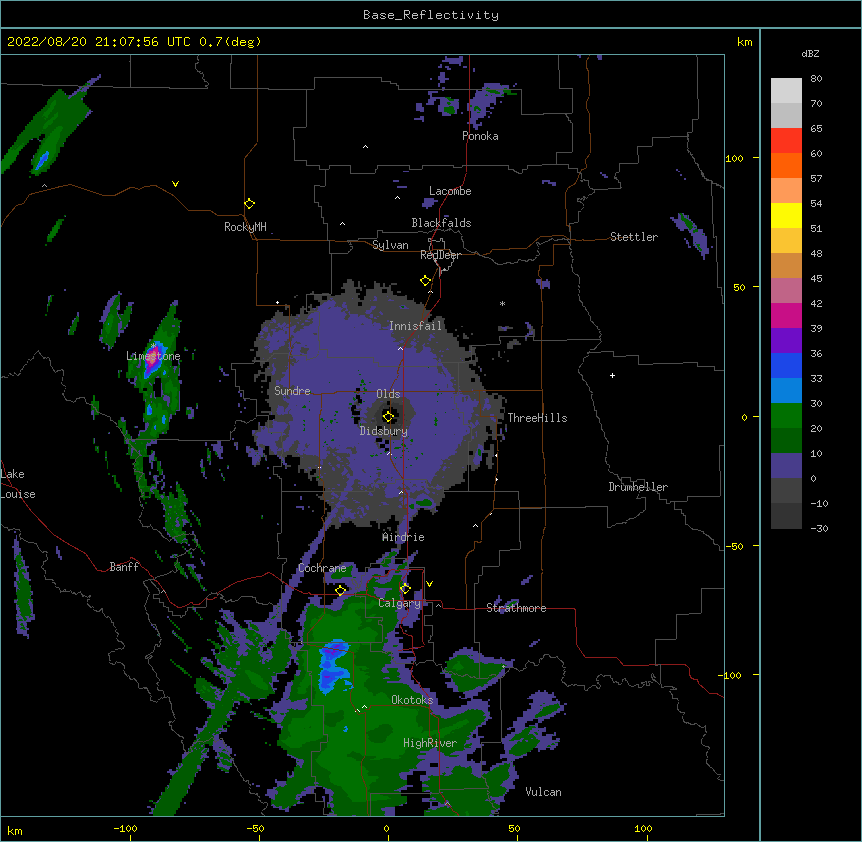Image resolution: width=862 pixels, height=842 pixels.
Task: Select the purple-slate swatch between 0 and 10 dBZ
Action: coord(786,466)
